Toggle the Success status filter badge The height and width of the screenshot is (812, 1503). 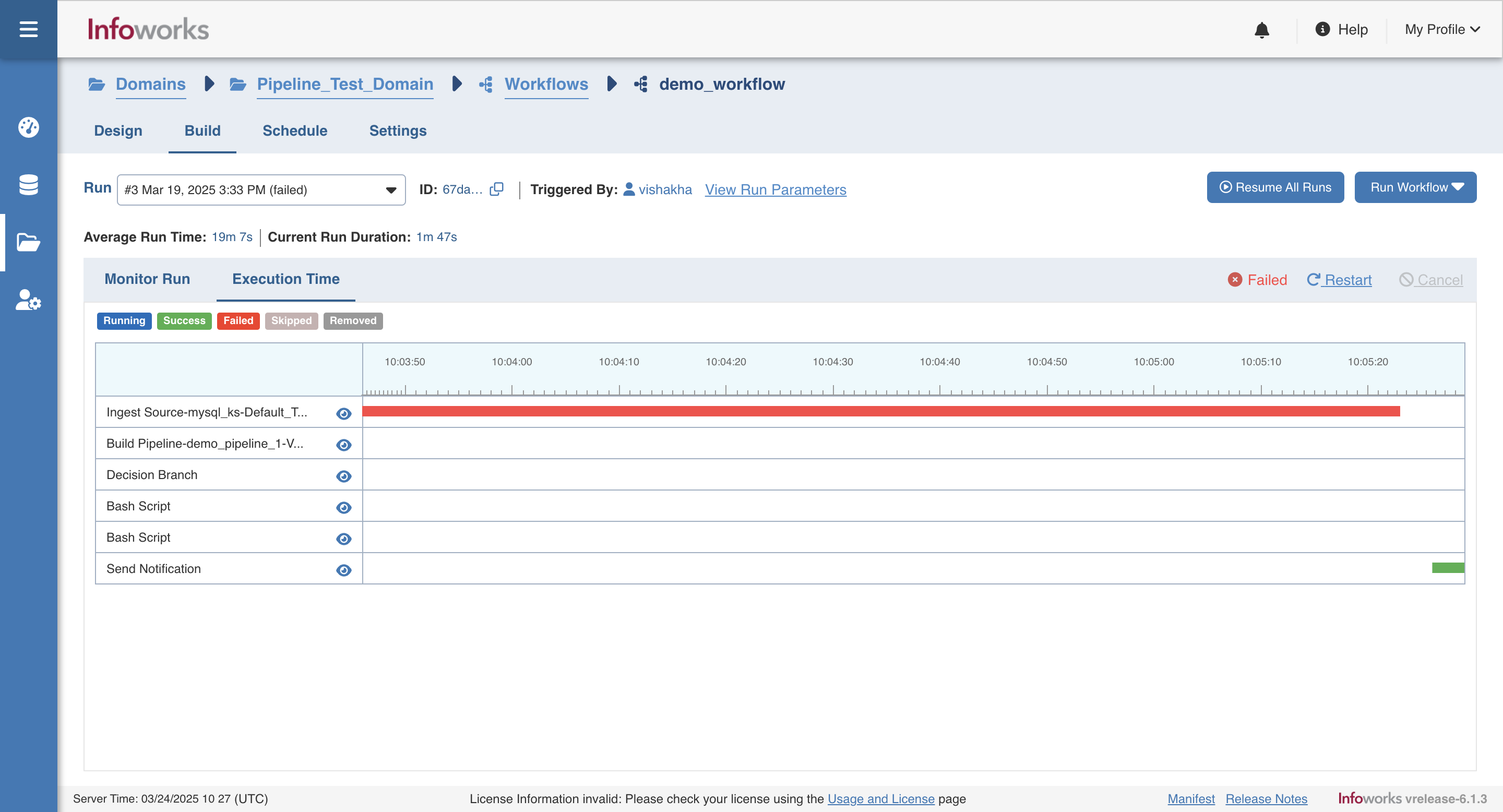click(x=184, y=321)
